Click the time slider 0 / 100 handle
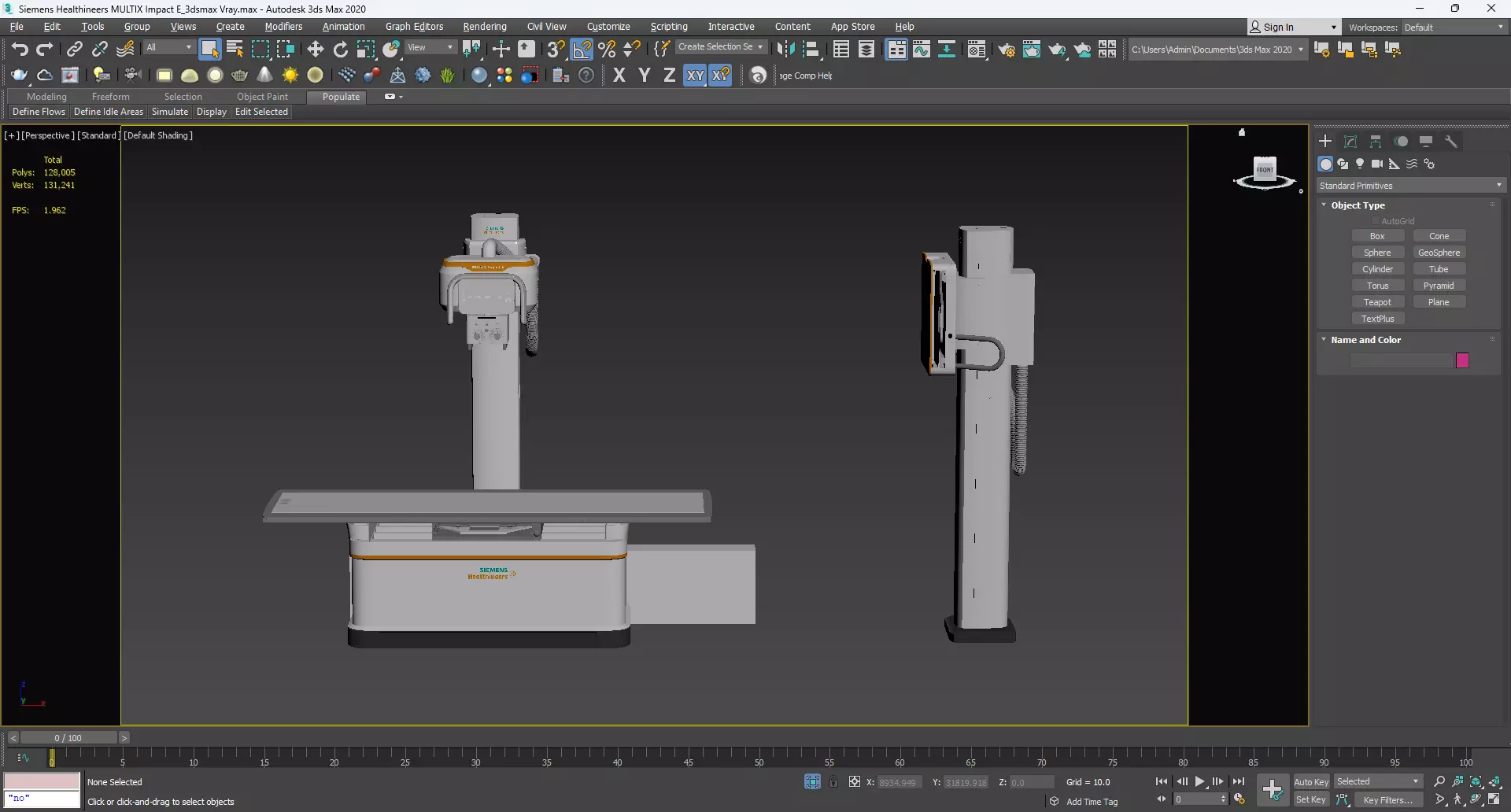1511x812 pixels. click(68, 738)
